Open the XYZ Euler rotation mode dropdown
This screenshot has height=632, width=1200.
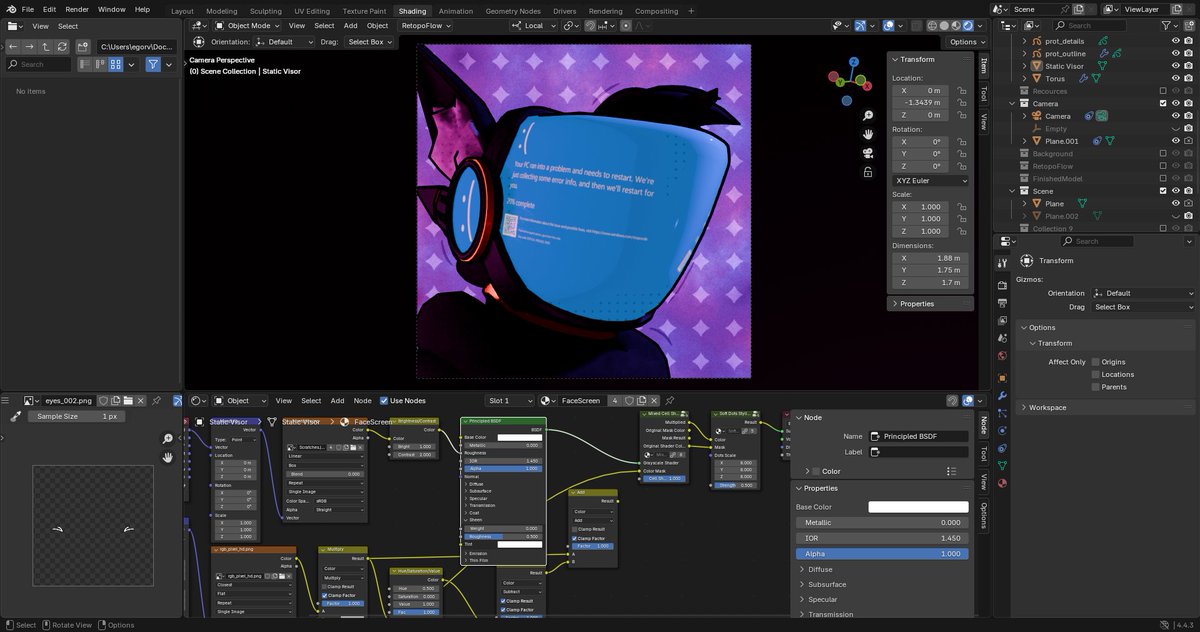pyautogui.click(x=930, y=181)
